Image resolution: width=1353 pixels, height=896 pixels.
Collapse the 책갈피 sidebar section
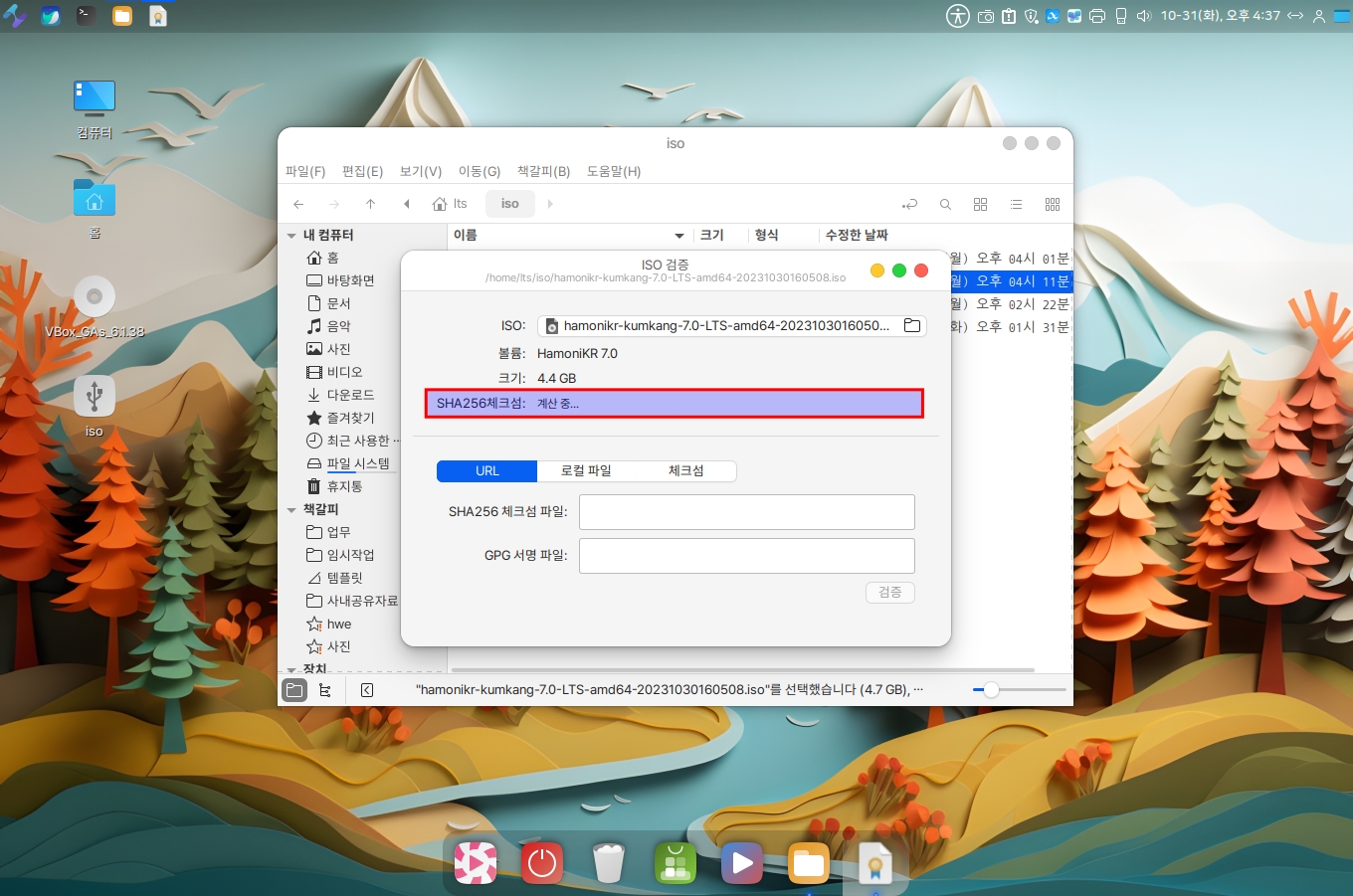click(x=291, y=510)
